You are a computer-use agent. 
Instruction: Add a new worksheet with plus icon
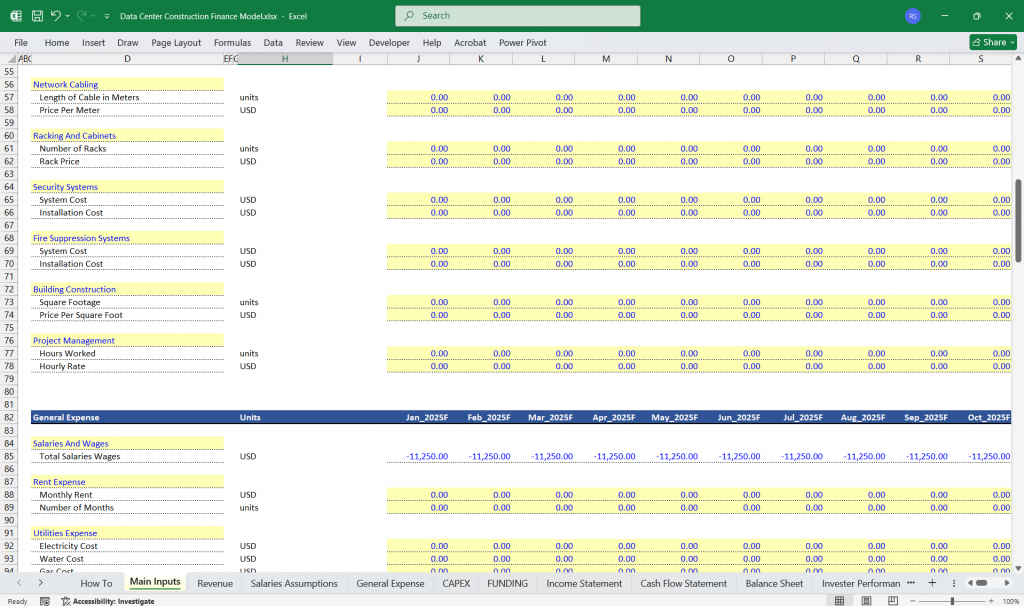pyautogui.click(x=932, y=583)
